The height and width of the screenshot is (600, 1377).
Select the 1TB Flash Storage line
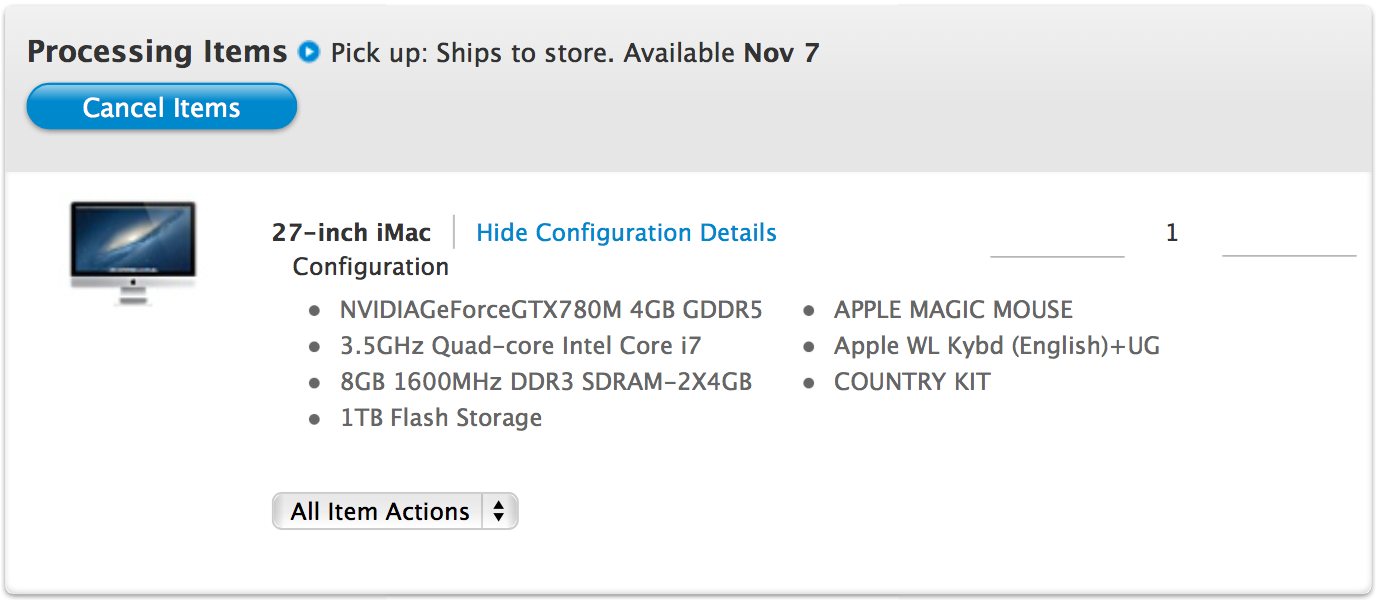[x=441, y=418]
